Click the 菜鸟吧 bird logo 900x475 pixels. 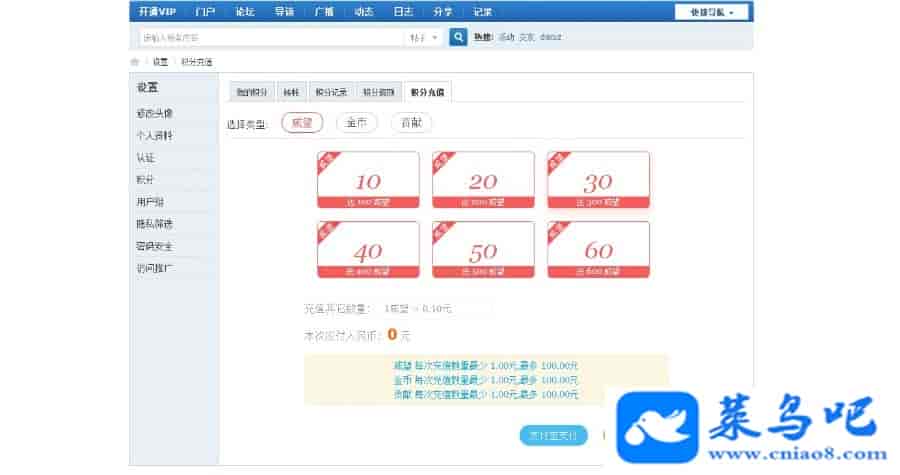click(657, 427)
